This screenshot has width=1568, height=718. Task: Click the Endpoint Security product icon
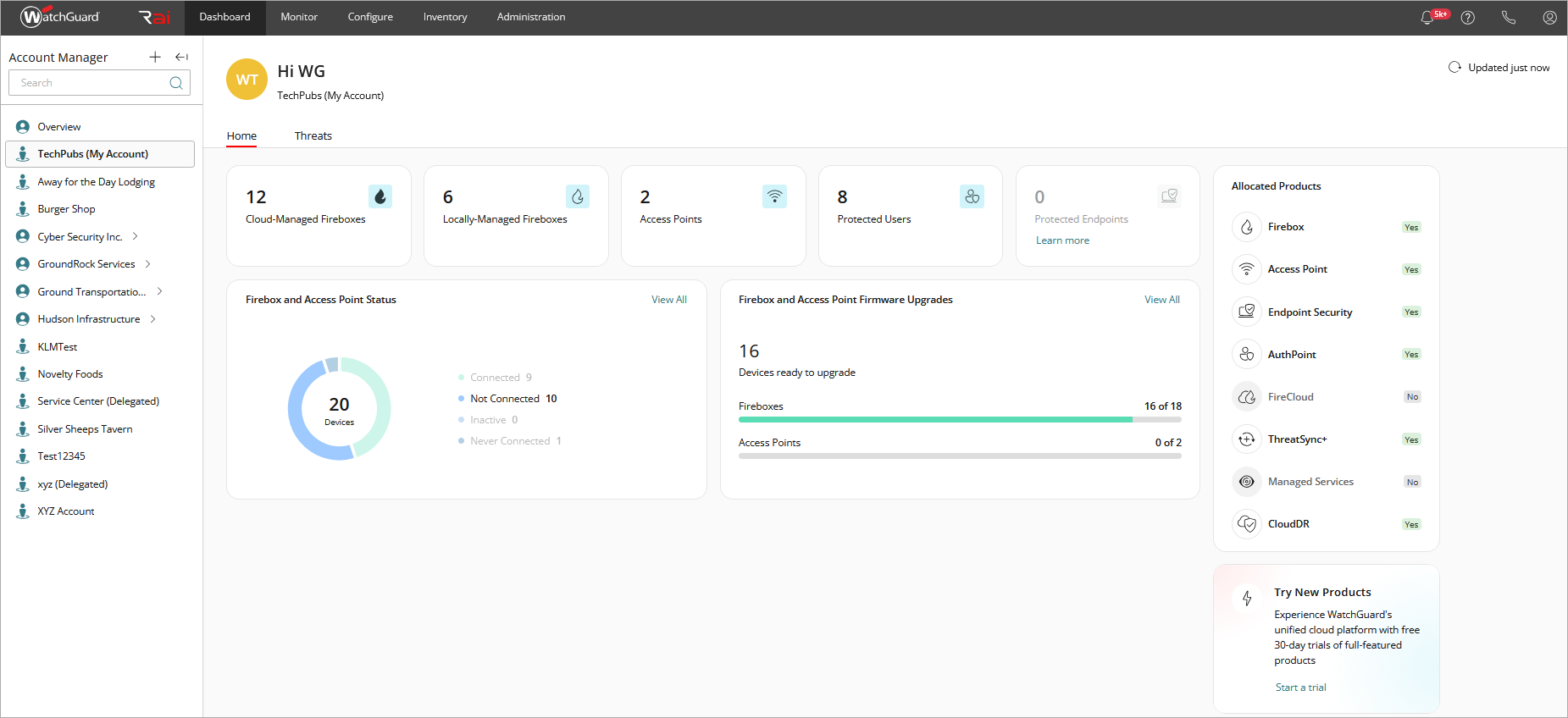tap(1247, 312)
